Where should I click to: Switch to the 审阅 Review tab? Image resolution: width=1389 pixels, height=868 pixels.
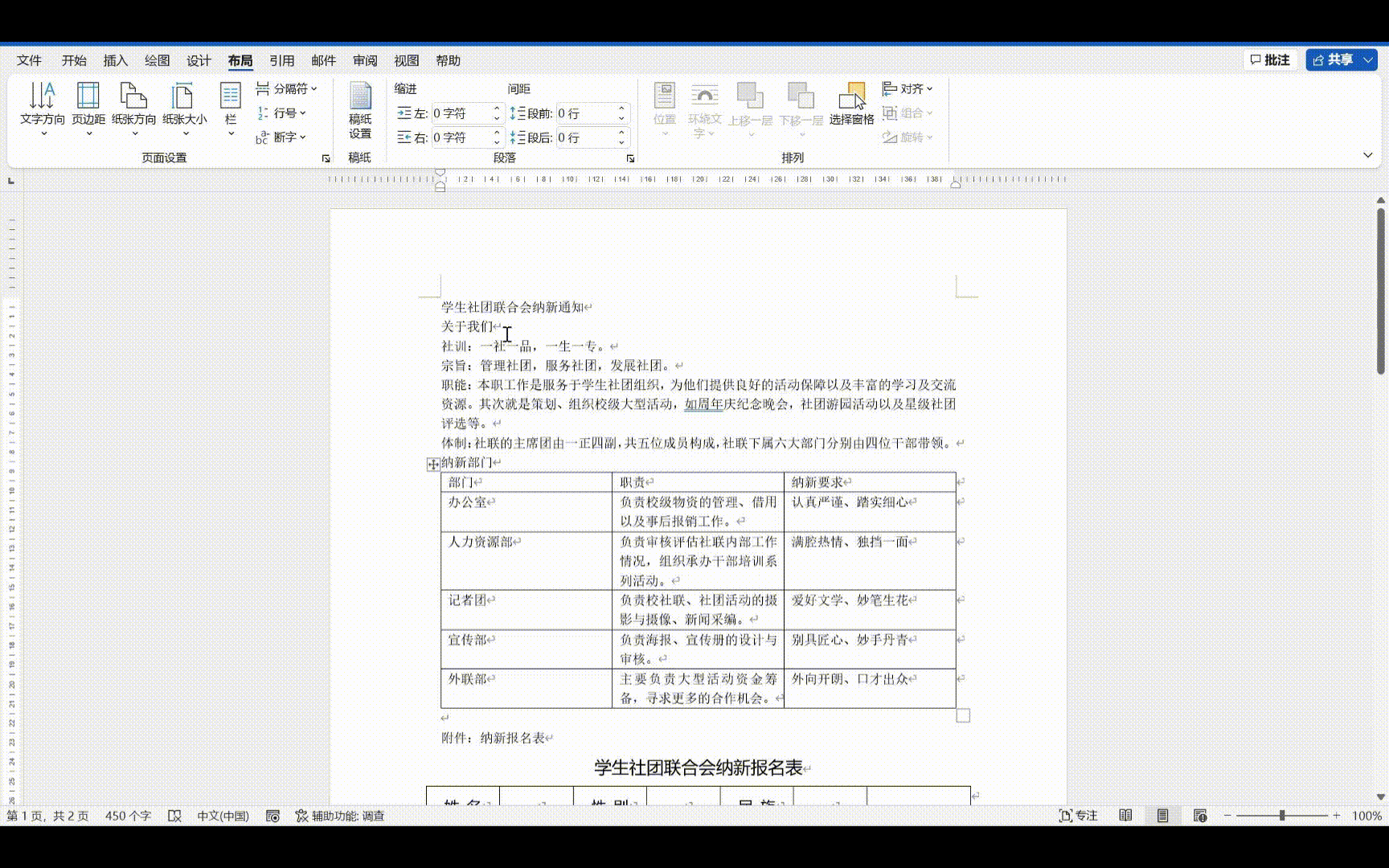click(365, 61)
